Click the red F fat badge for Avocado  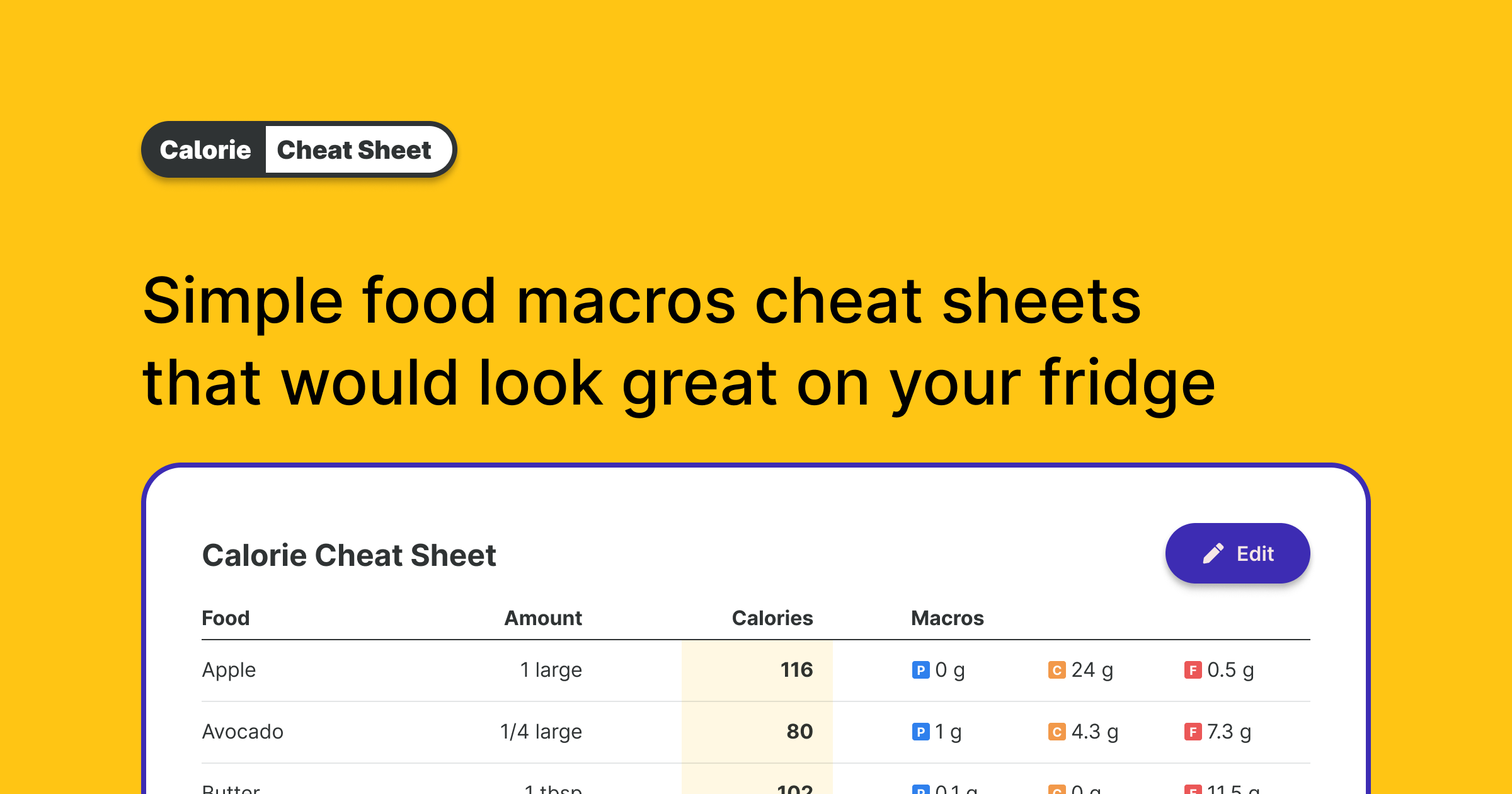pyautogui.click(x=1192, y=732)
